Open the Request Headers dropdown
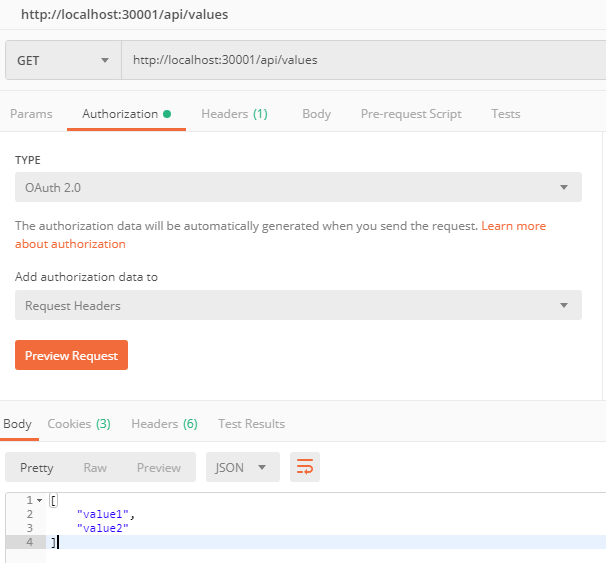Image resolution: width=606 pixels, height=563 pixels. pyautogui.click(x=298, y=305)
